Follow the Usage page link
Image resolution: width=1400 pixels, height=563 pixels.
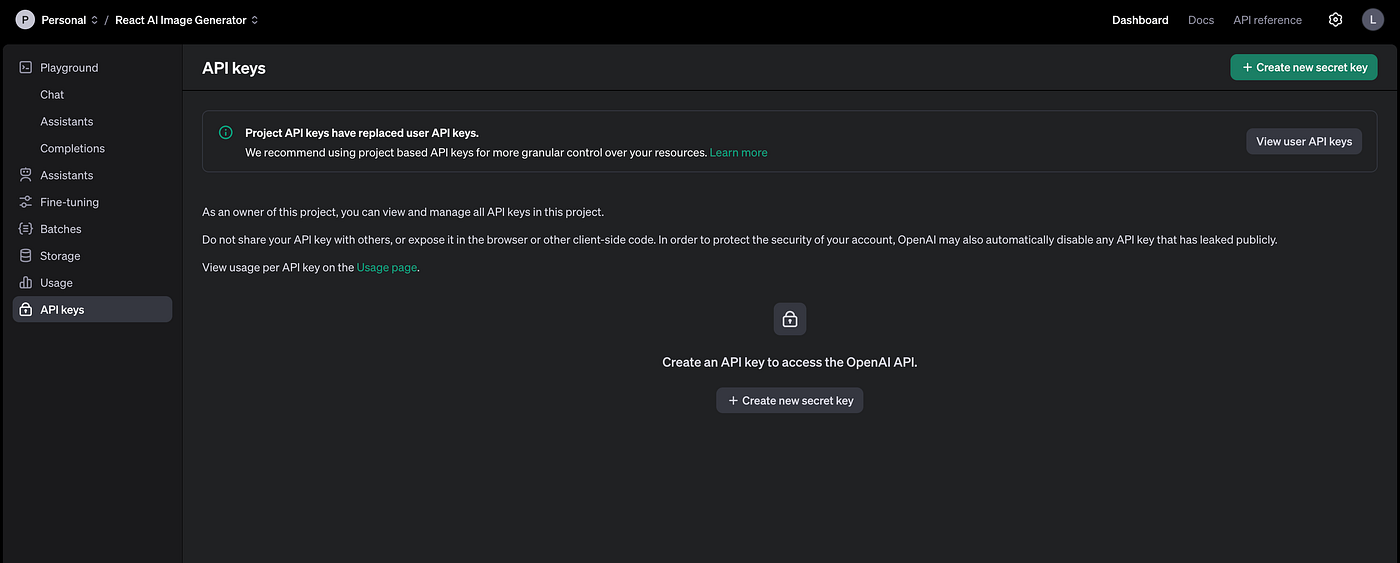tap(386, 268)
